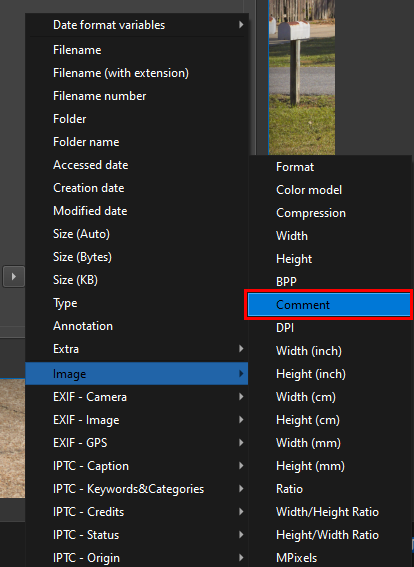Expand the Date format variables submenu

[x=137, y=25]
